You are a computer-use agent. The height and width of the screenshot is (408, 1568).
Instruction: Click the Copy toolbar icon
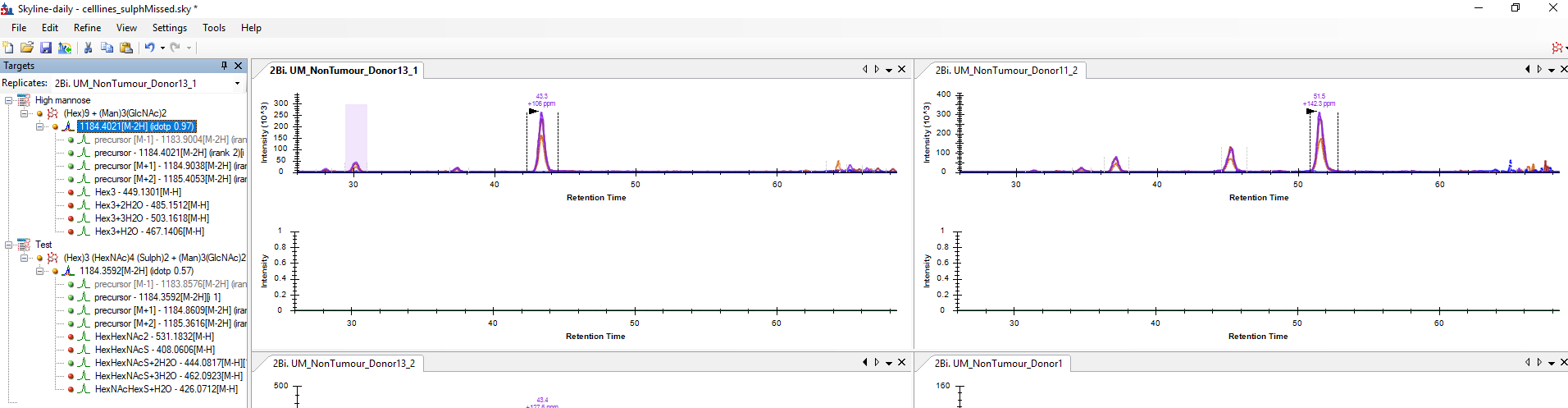pyautogui.click(x=107, y=48)
